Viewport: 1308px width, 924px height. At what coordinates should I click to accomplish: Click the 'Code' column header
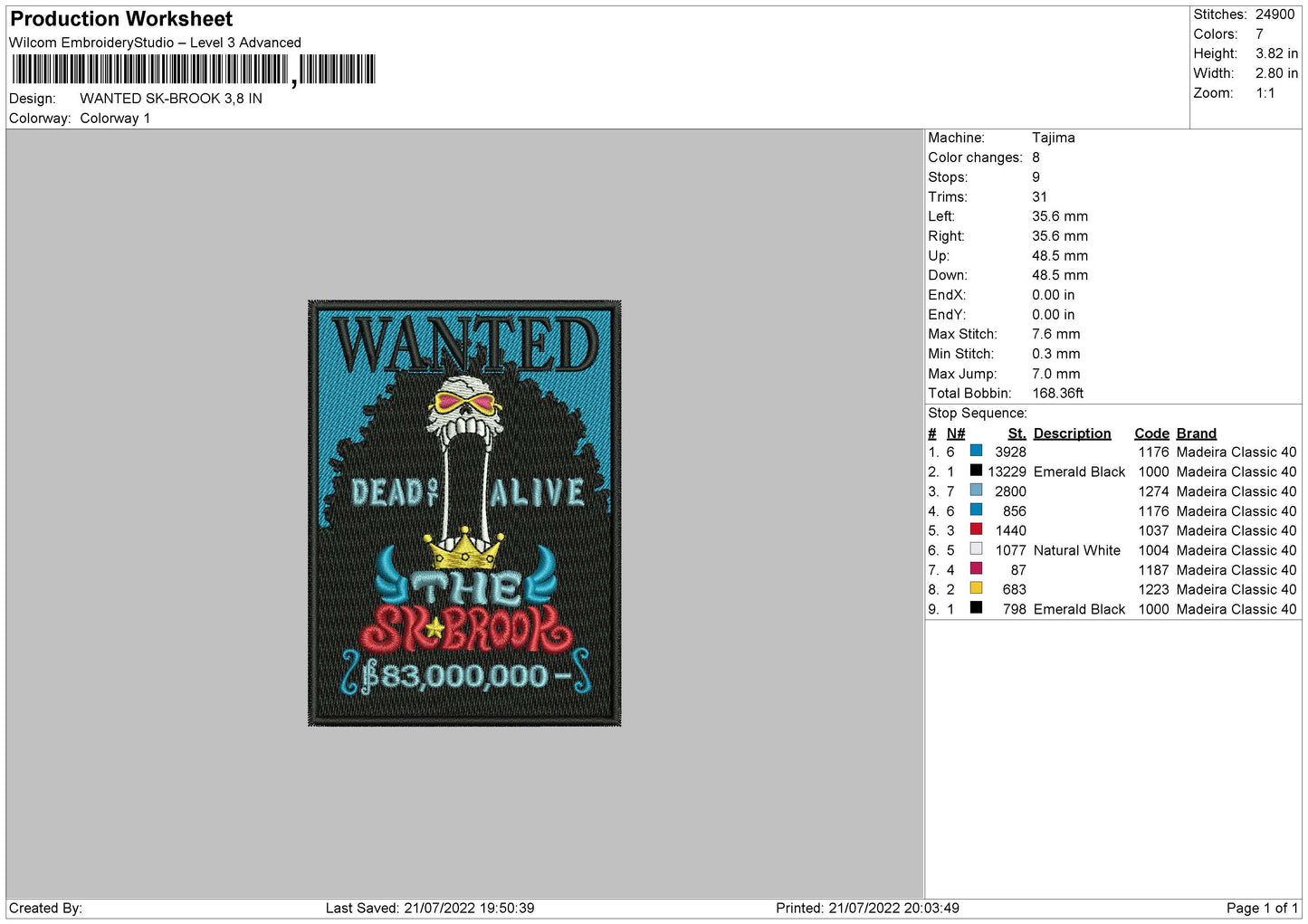(x=1151, y=433)
